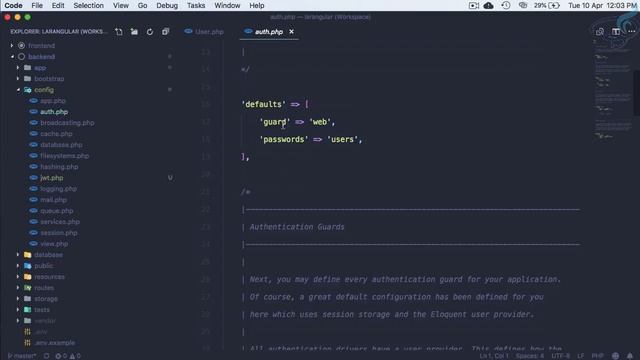Open the editor More Actions menu
Viewport: 640px width, 360px height.
click(631, 31)
